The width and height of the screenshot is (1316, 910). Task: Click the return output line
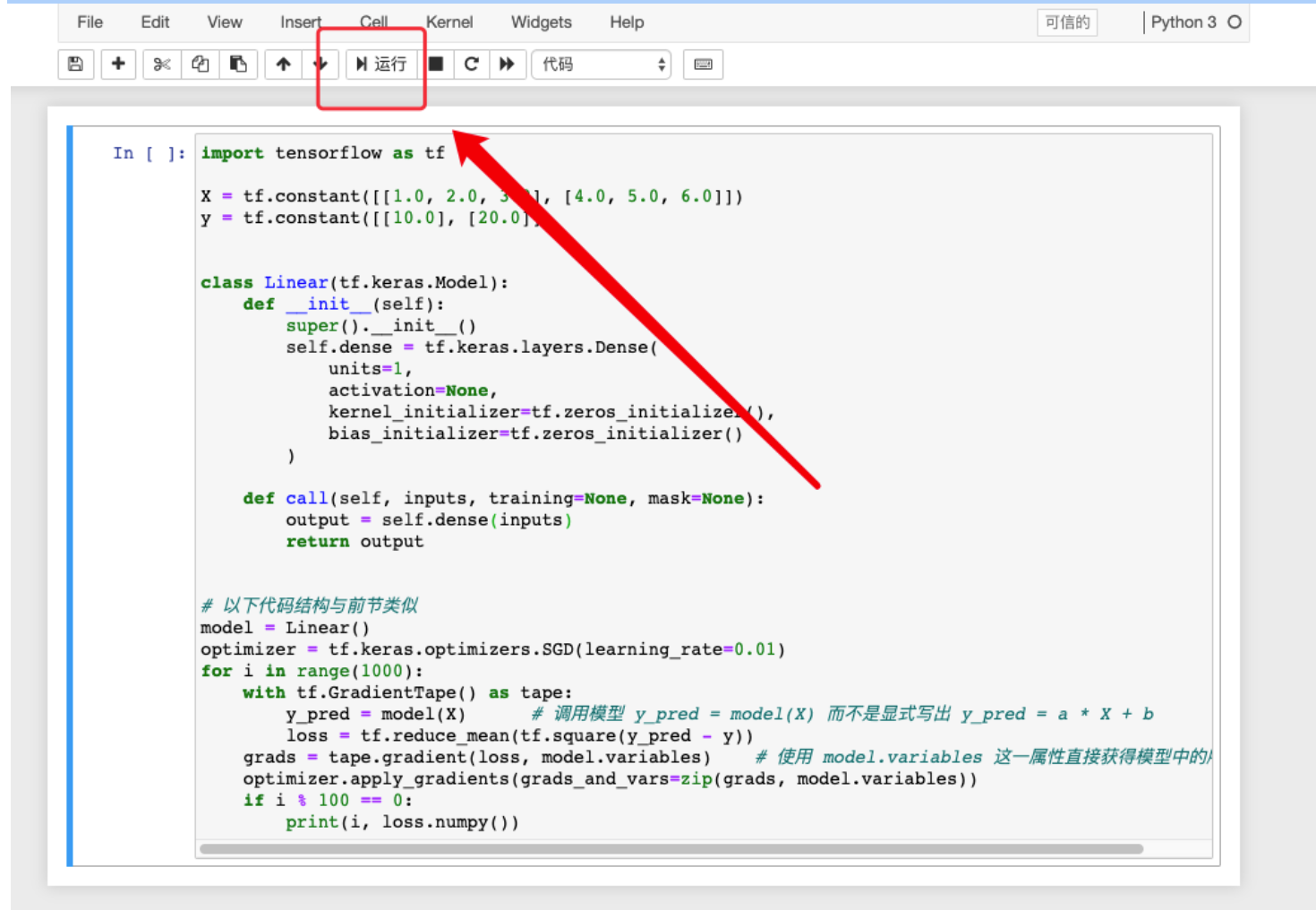coord(355,542)
